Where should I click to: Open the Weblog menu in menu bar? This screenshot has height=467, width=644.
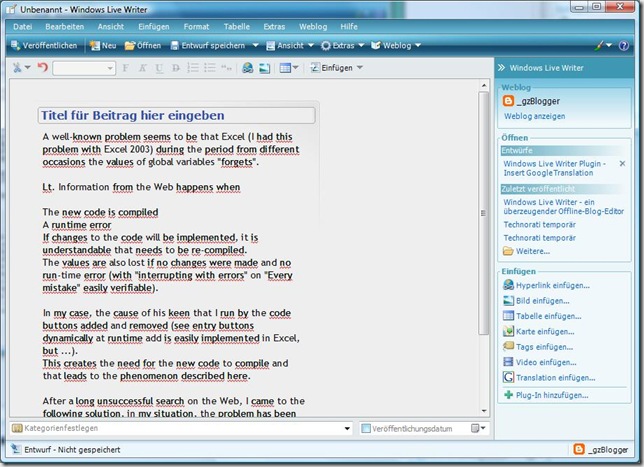(x=313, y=27)
